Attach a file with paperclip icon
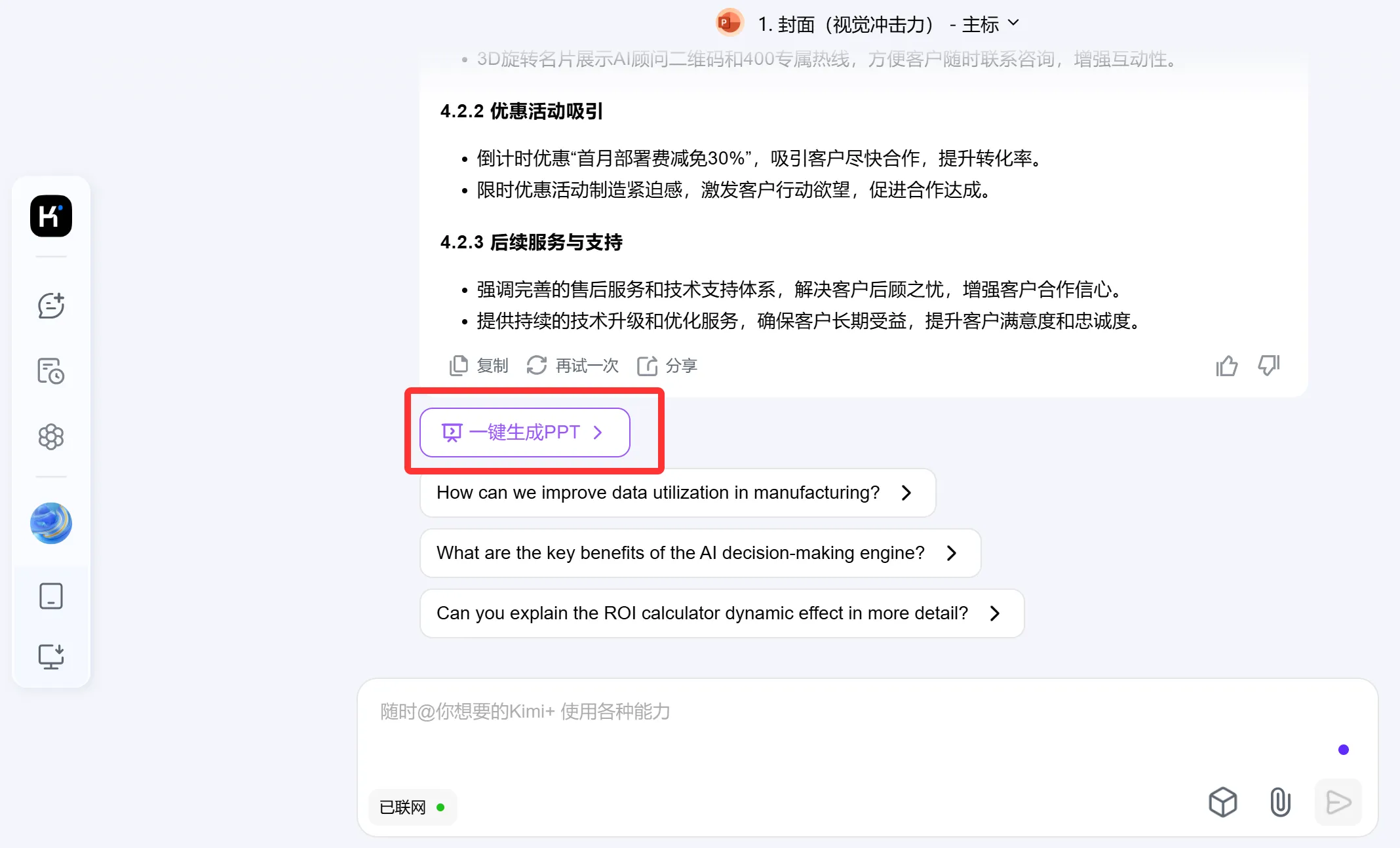The height and width of the screenshot is (848, 1400). click(x=1280, y=802)
